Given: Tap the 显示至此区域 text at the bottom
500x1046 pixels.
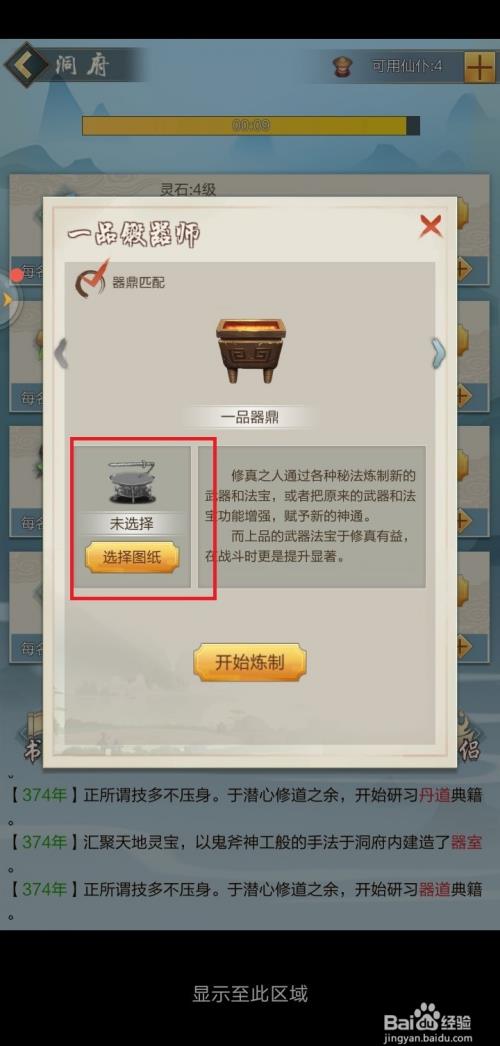Looking at the screenshot, I should 250,993.
